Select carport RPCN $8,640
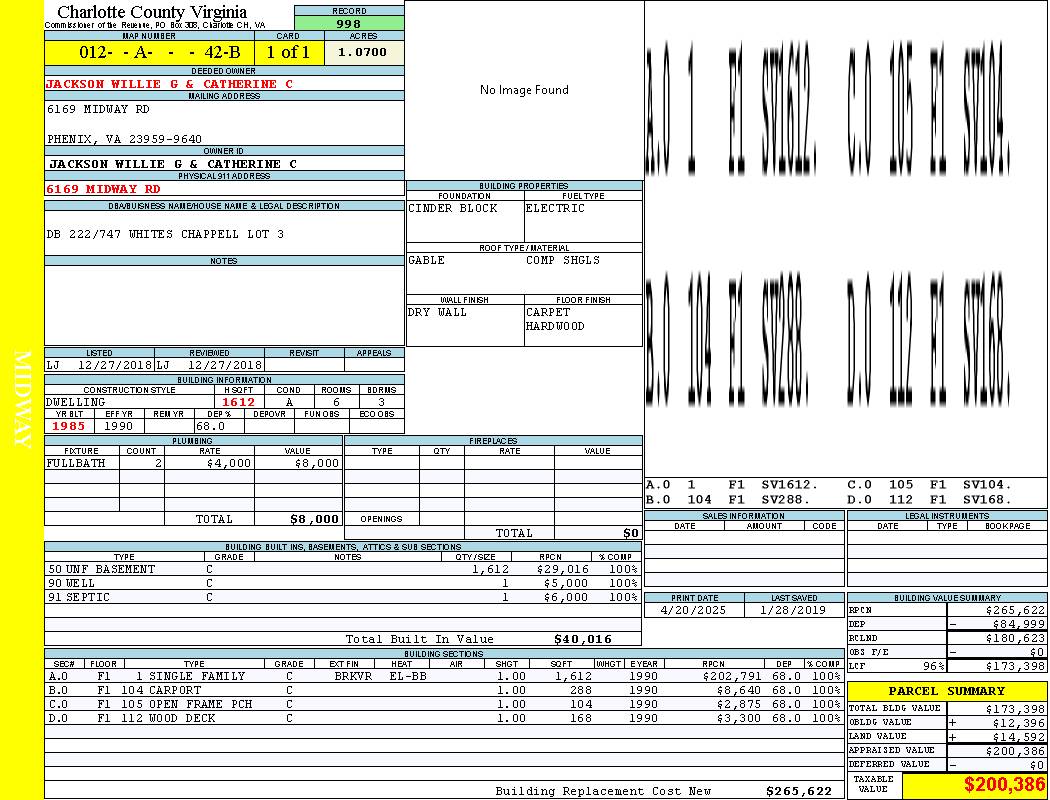1050x800 pixels. coord(739,690)
